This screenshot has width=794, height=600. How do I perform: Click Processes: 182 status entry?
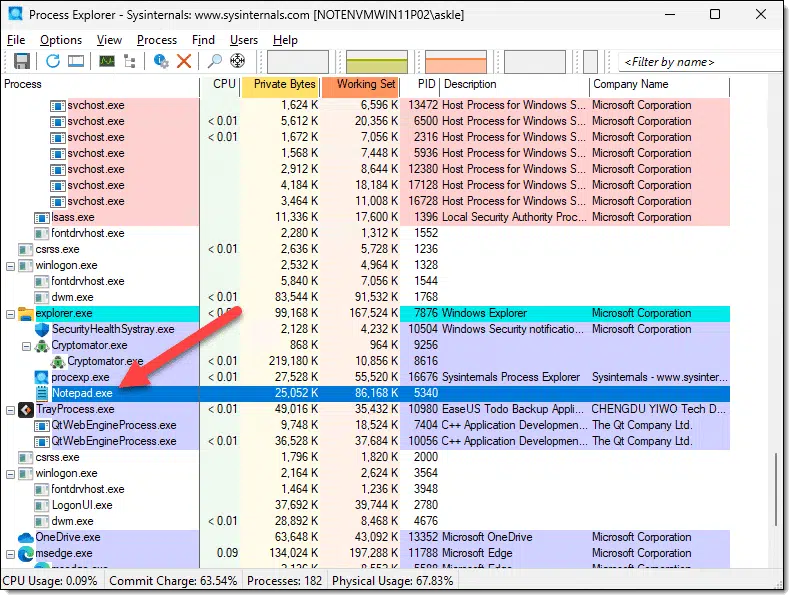point(285,581)
